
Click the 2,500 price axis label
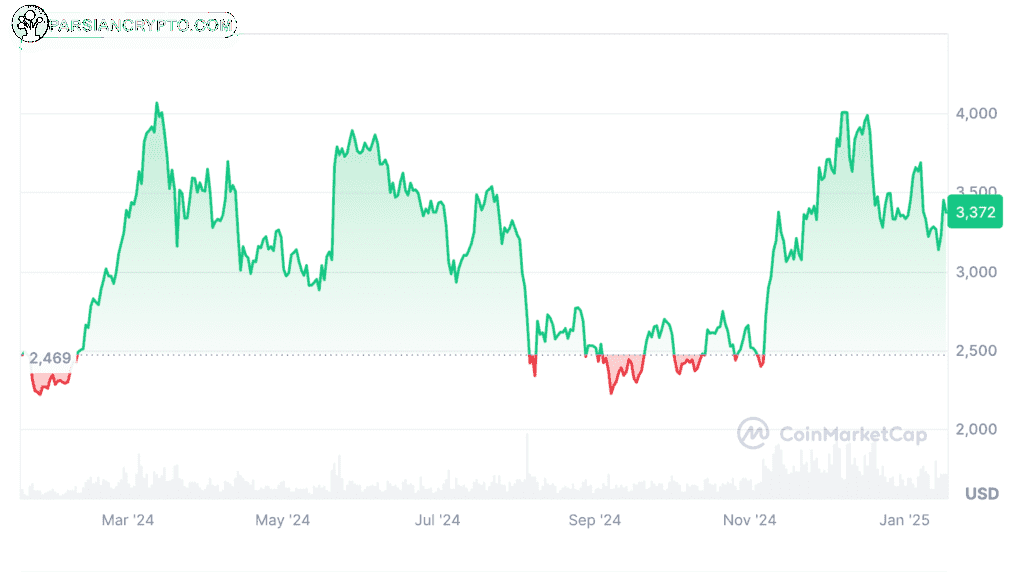(976, 351)
